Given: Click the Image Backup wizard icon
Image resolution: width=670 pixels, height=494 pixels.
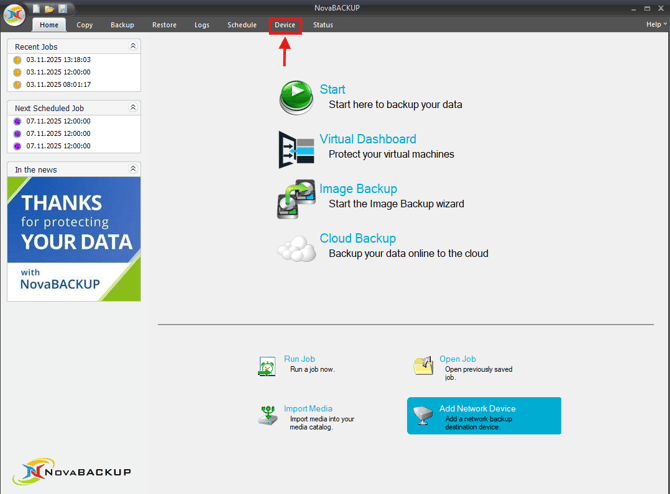Looking at the screenshot, I should tap(296, 199).
